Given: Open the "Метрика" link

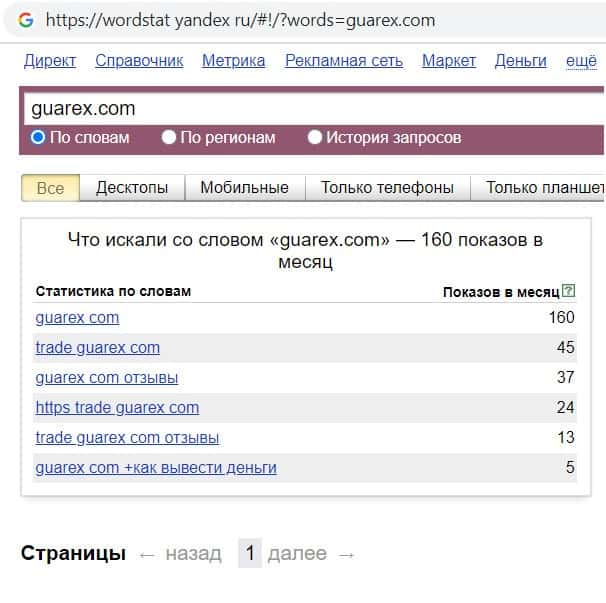Looking at the screenshot, I should click(233, 61).
